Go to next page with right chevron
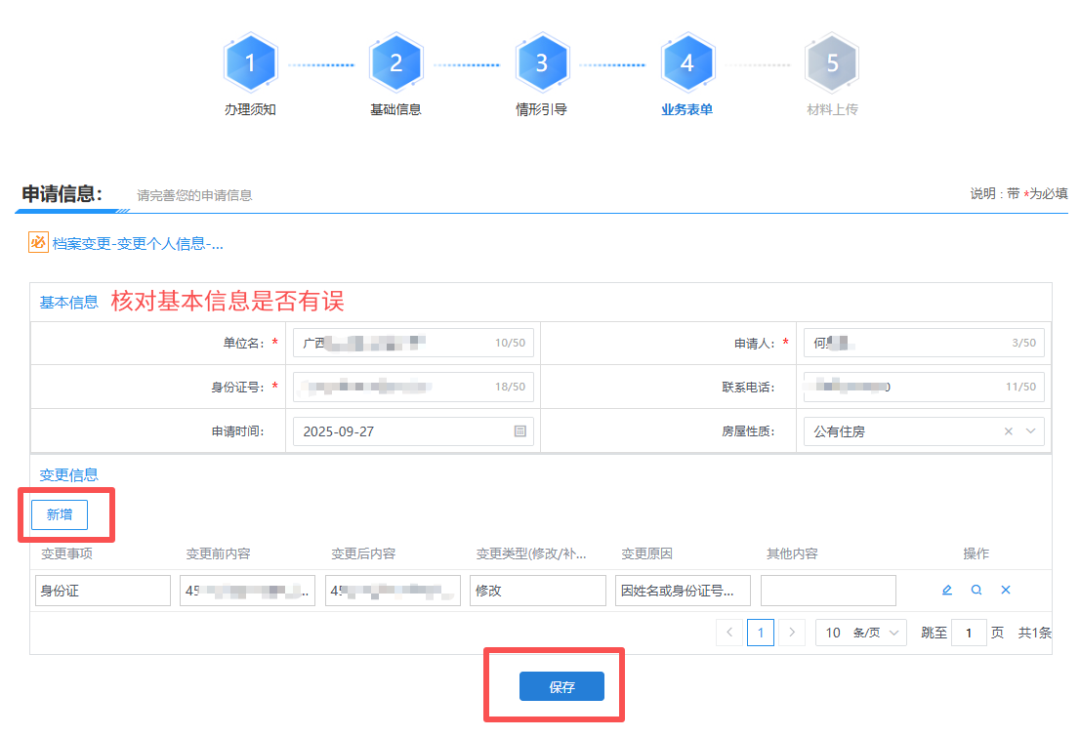Screen dimensions: 1080x737 pyautogui.click(x=792, y=633)
